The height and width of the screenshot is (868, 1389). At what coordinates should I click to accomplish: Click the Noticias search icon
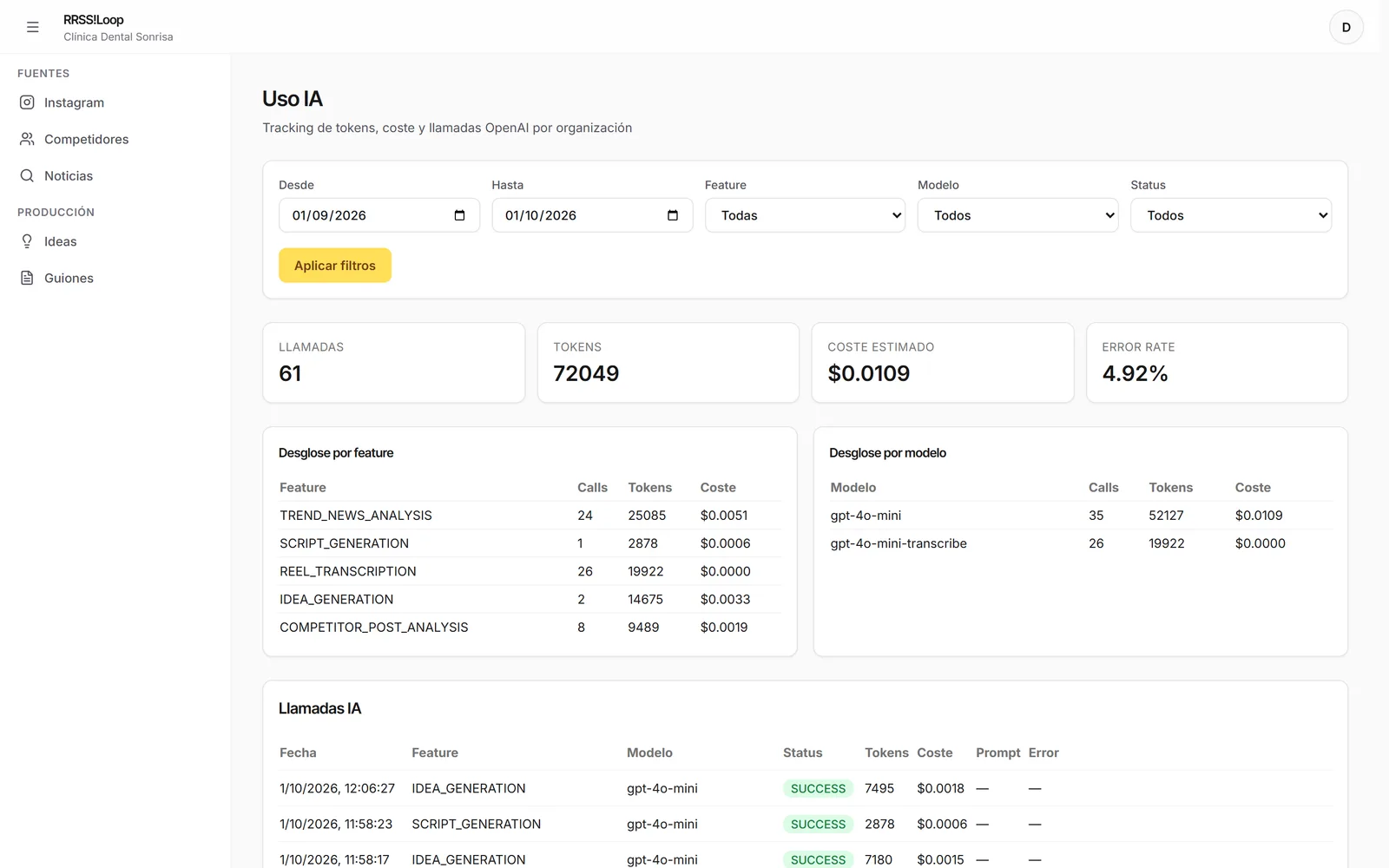27,175
